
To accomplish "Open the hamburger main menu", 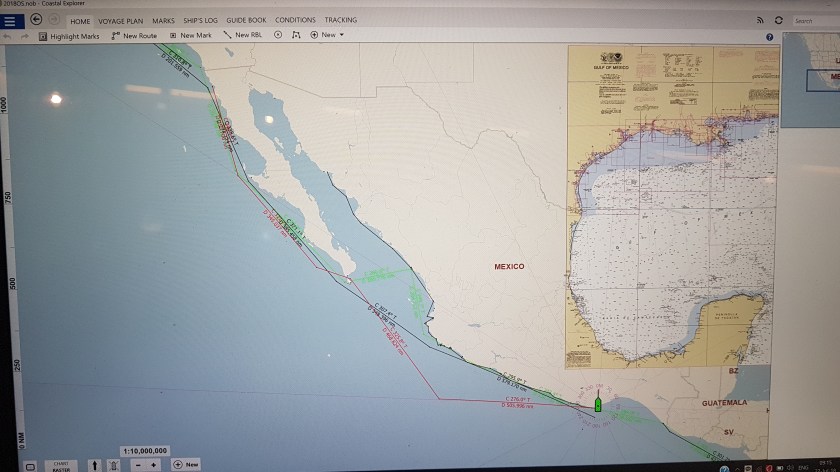I will pyautogui.click(x=9, y=20).
